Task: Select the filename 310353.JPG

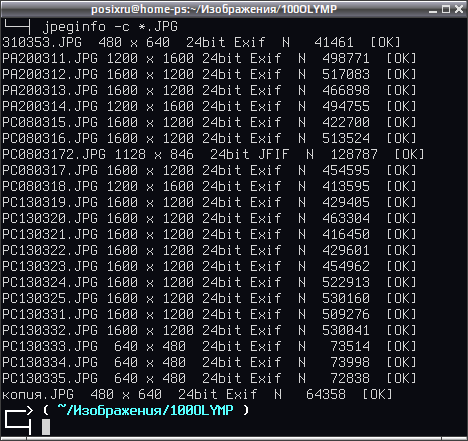Action: [x=42, y=42]
